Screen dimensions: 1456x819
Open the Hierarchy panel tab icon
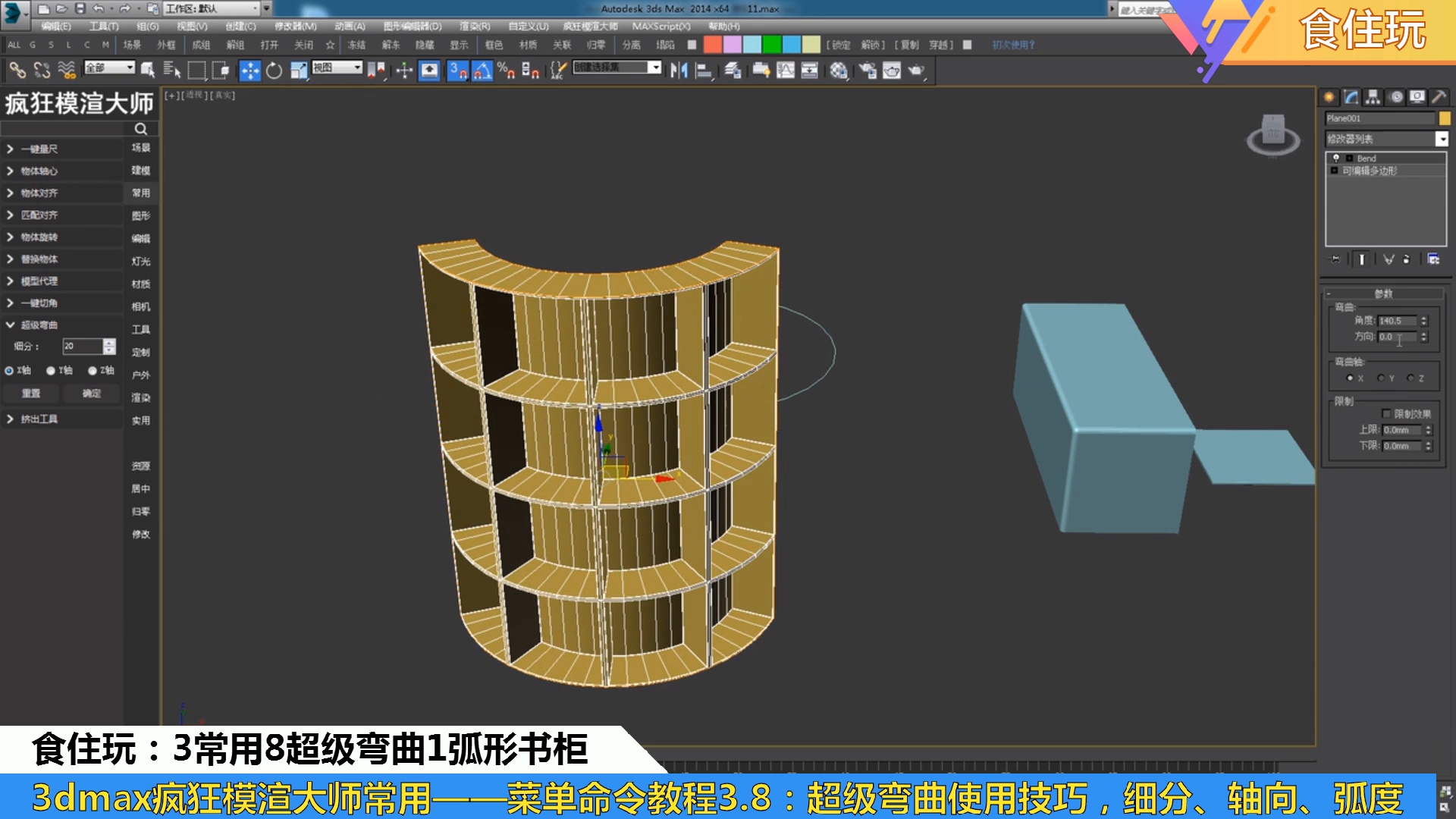1373,97
